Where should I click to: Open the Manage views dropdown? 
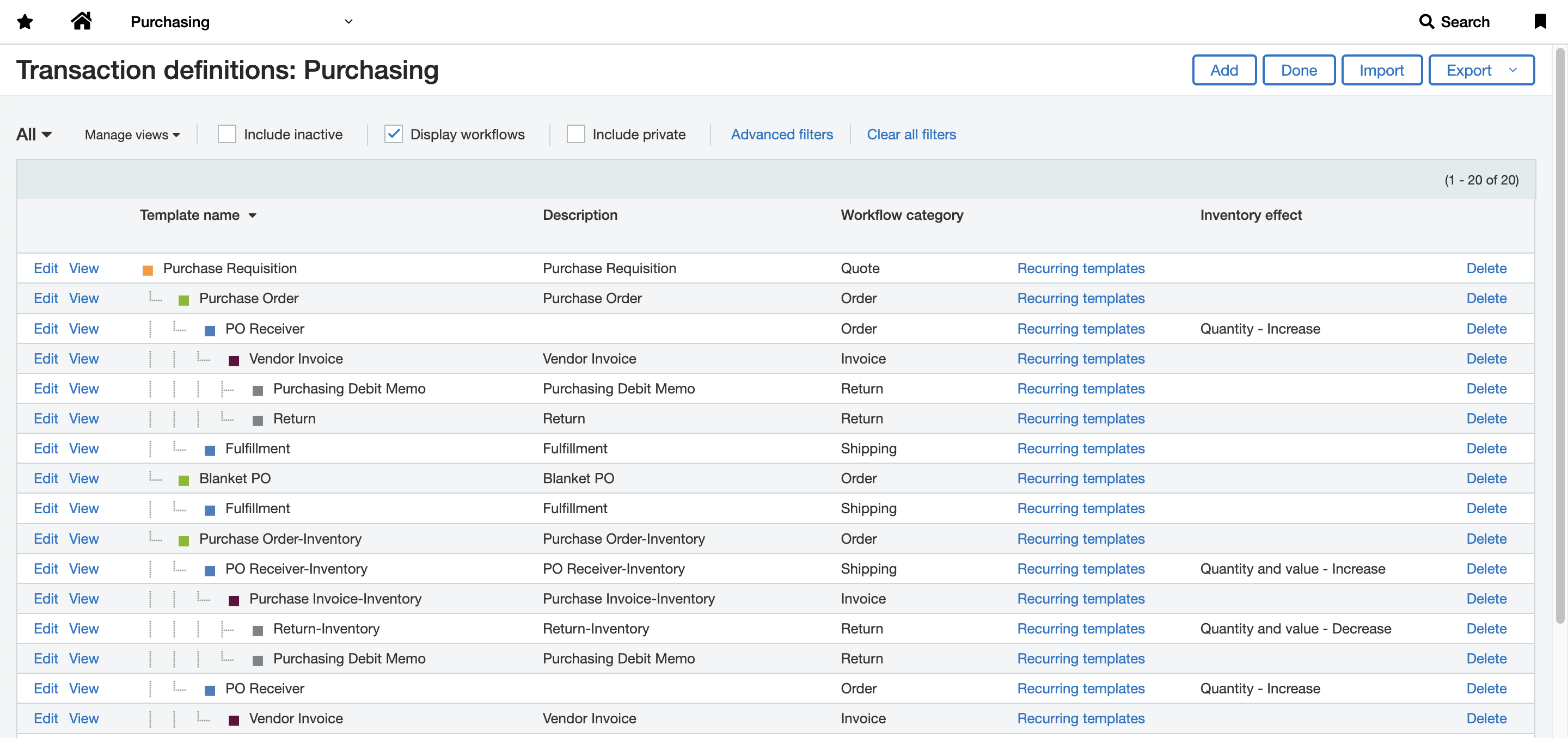point(131,134)
